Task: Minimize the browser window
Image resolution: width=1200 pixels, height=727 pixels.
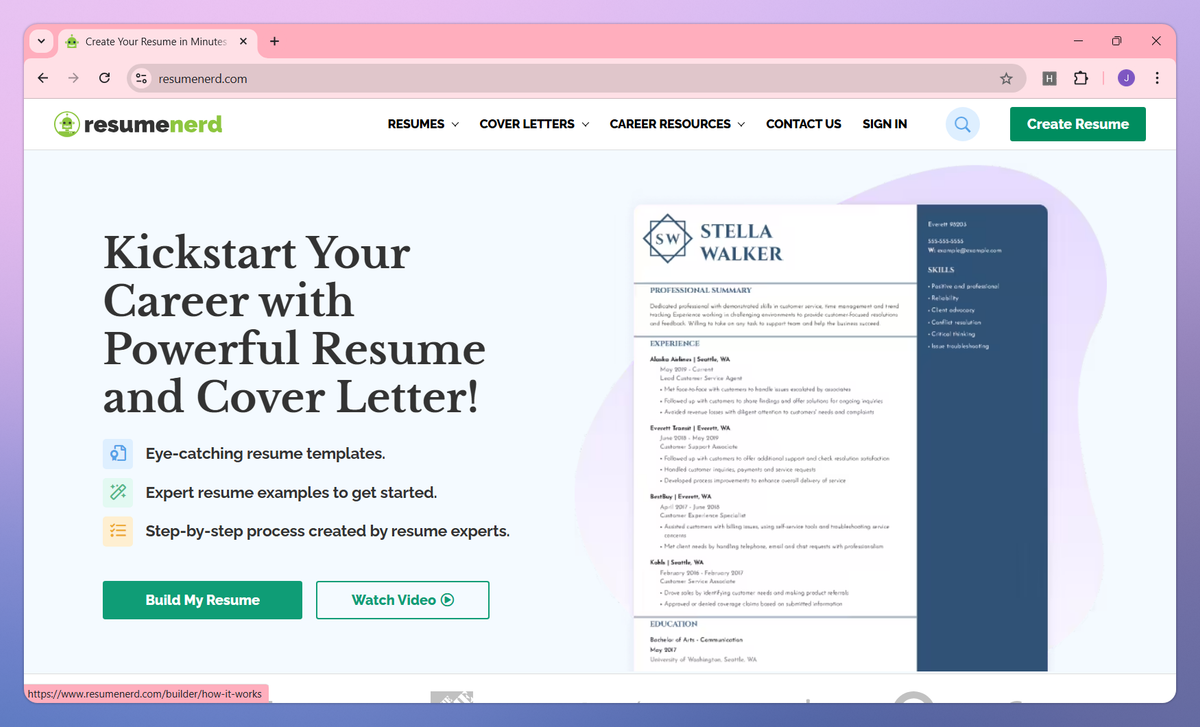Action: click(x=1078, y=41)
